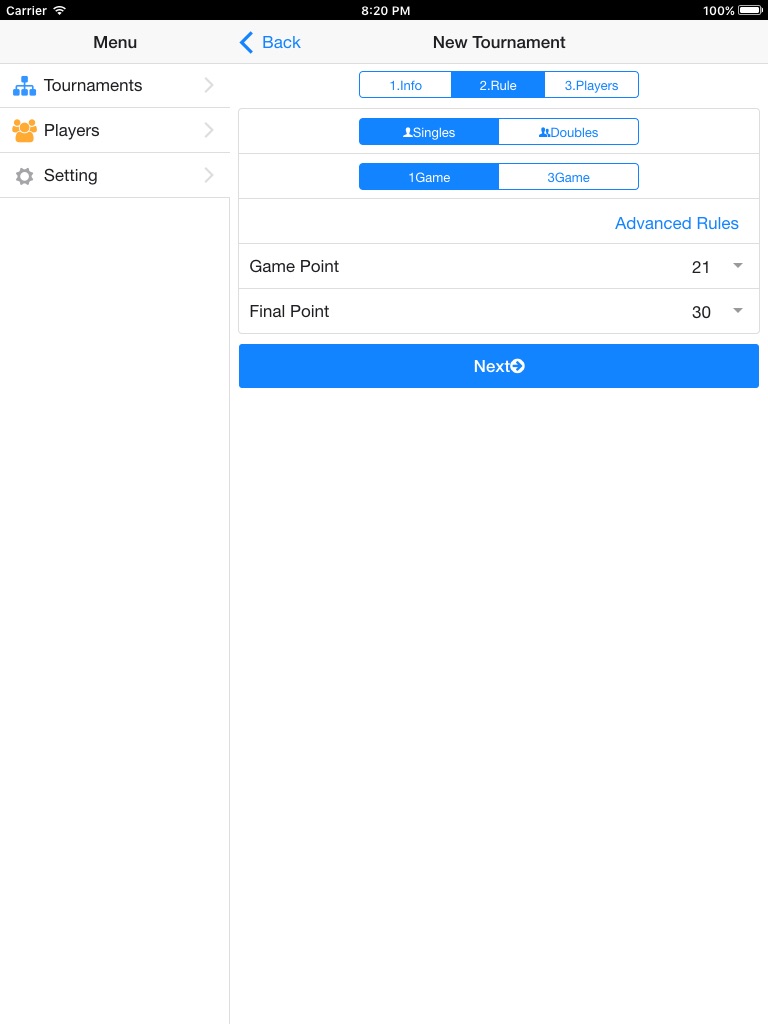Select Singles match type

(429, 132)
